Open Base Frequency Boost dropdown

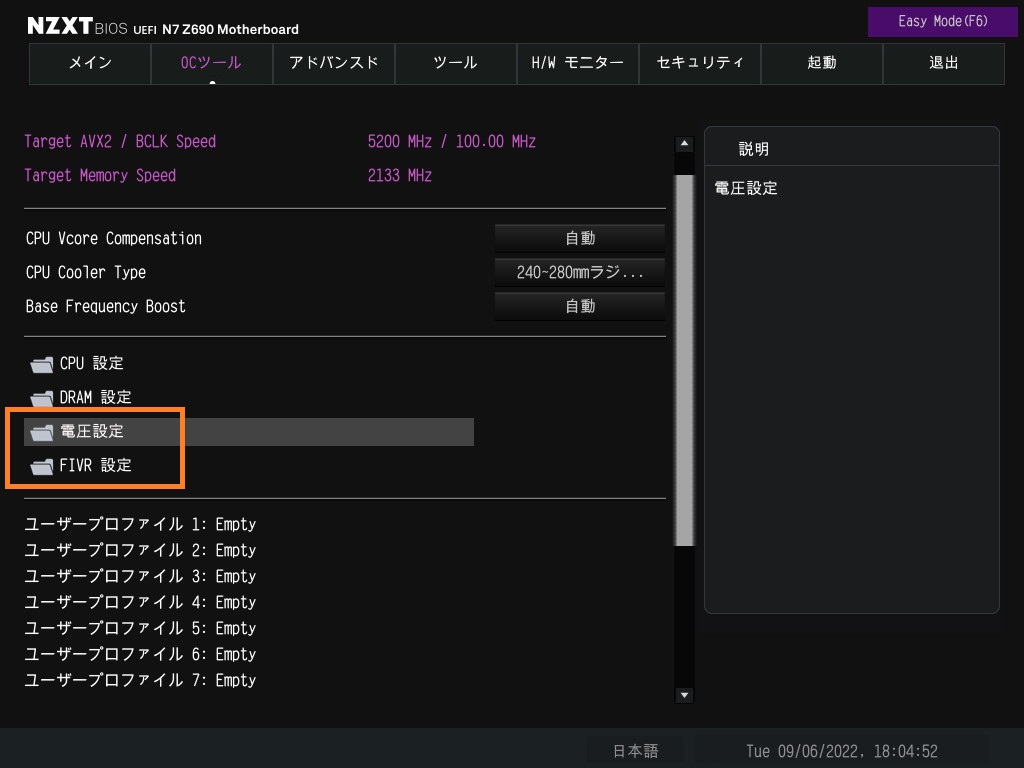pyautogui.click(x=579, y=306)
